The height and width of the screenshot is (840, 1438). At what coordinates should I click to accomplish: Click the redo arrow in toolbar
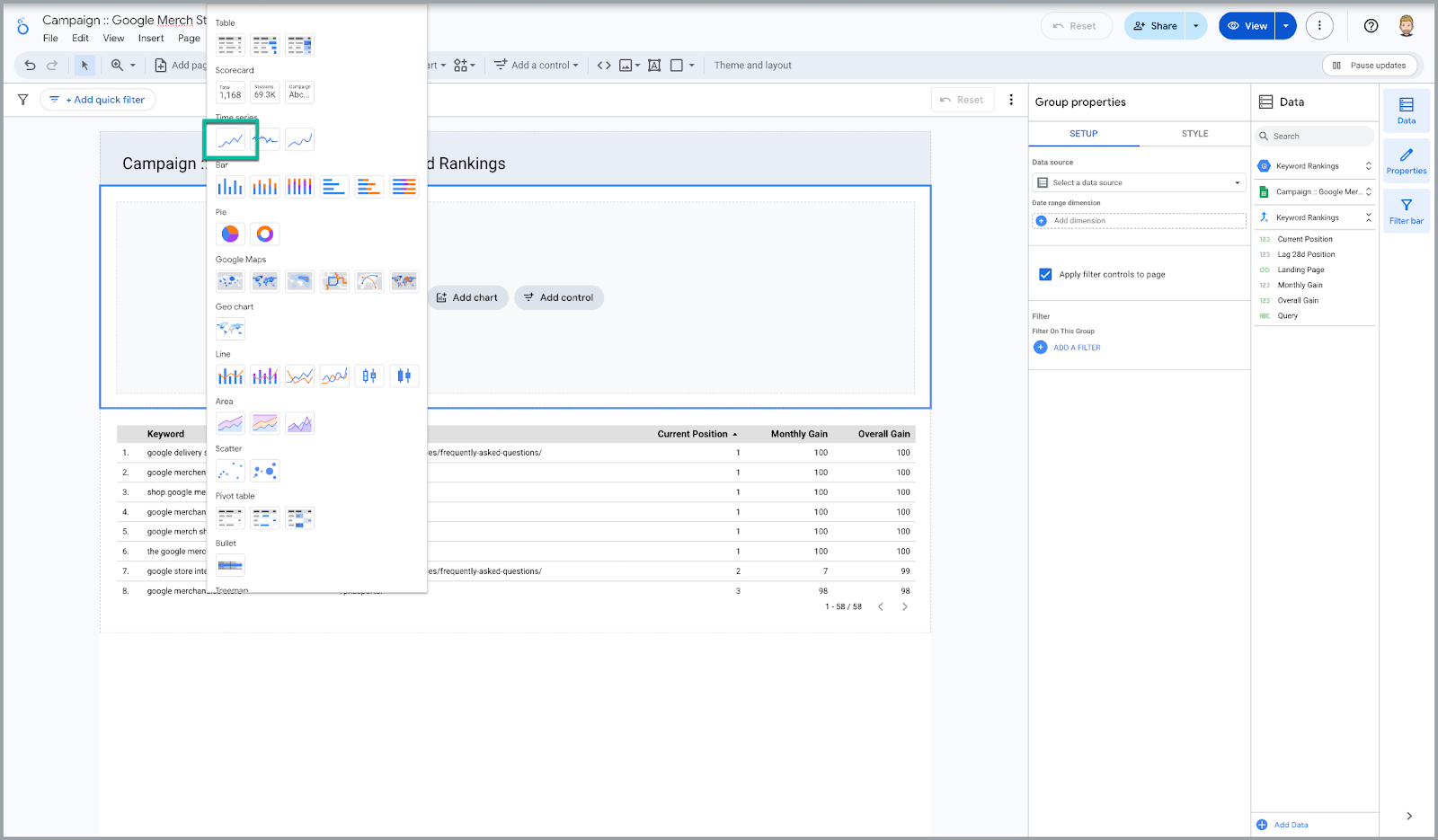pyautogui.click(x=52, y=65)
